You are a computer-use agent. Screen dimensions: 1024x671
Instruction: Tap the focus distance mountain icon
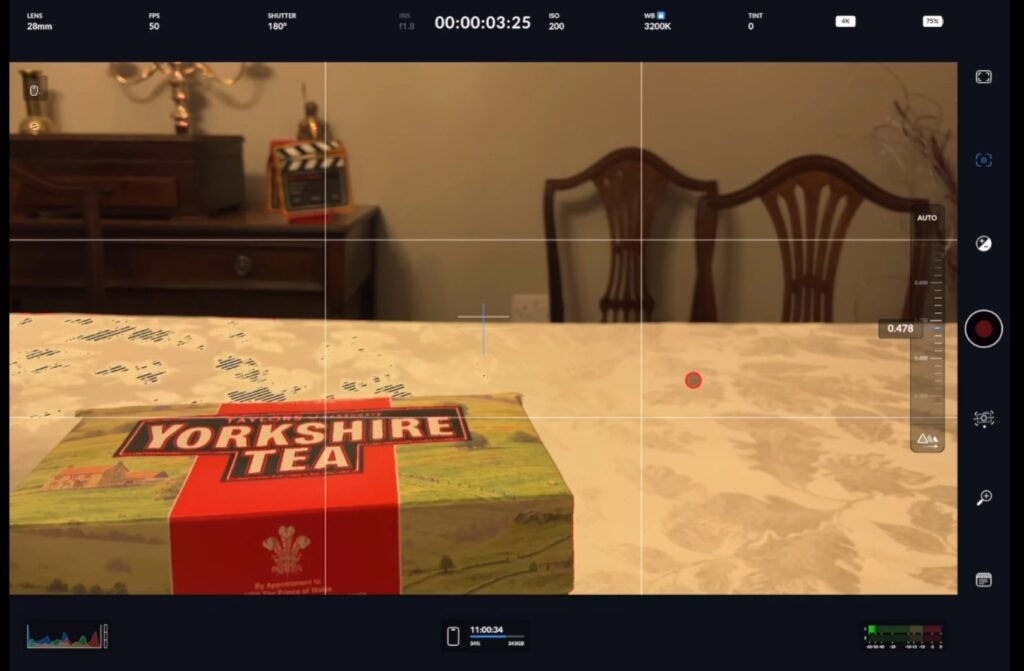click(927, 439)
